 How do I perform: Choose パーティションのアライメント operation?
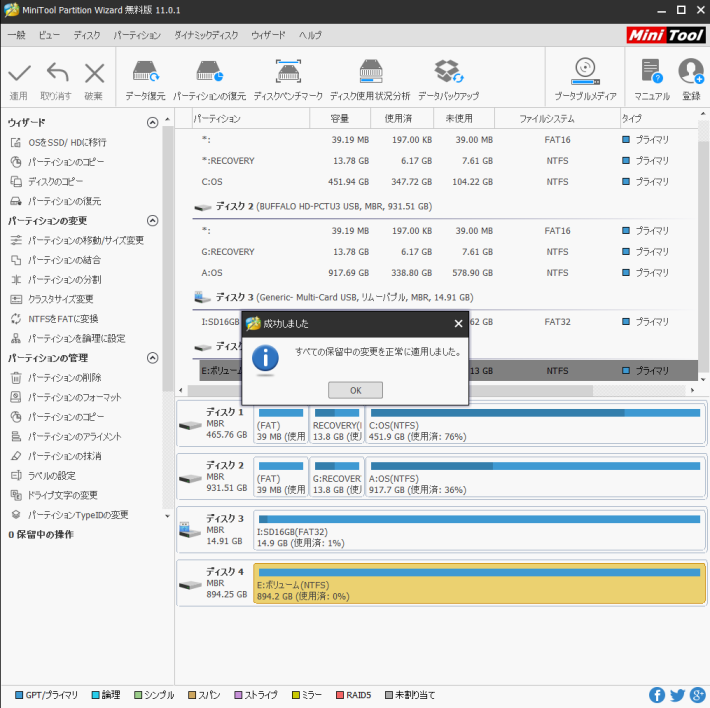[66, 436]
